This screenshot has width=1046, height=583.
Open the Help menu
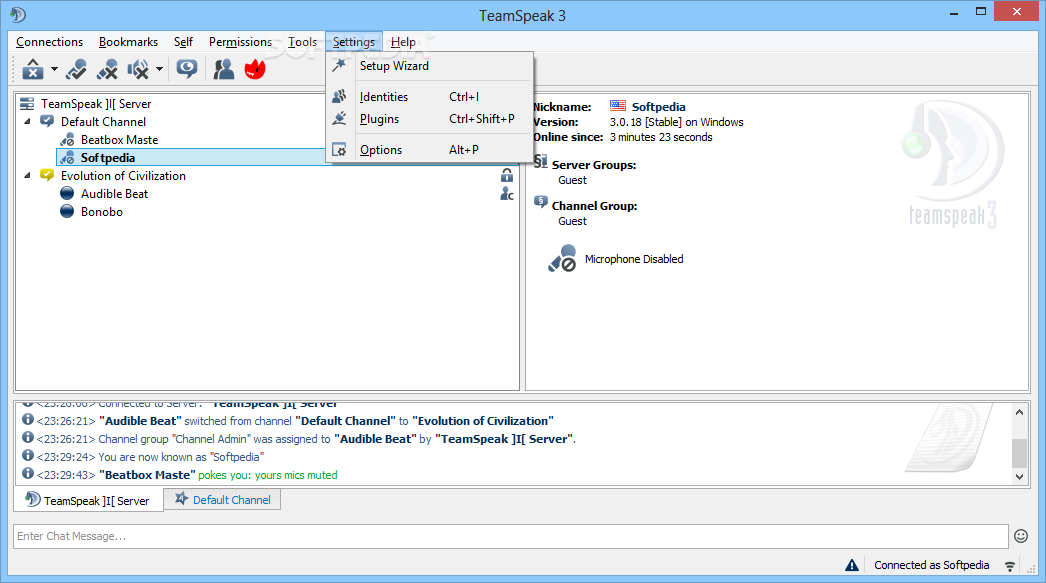point(403,42)
